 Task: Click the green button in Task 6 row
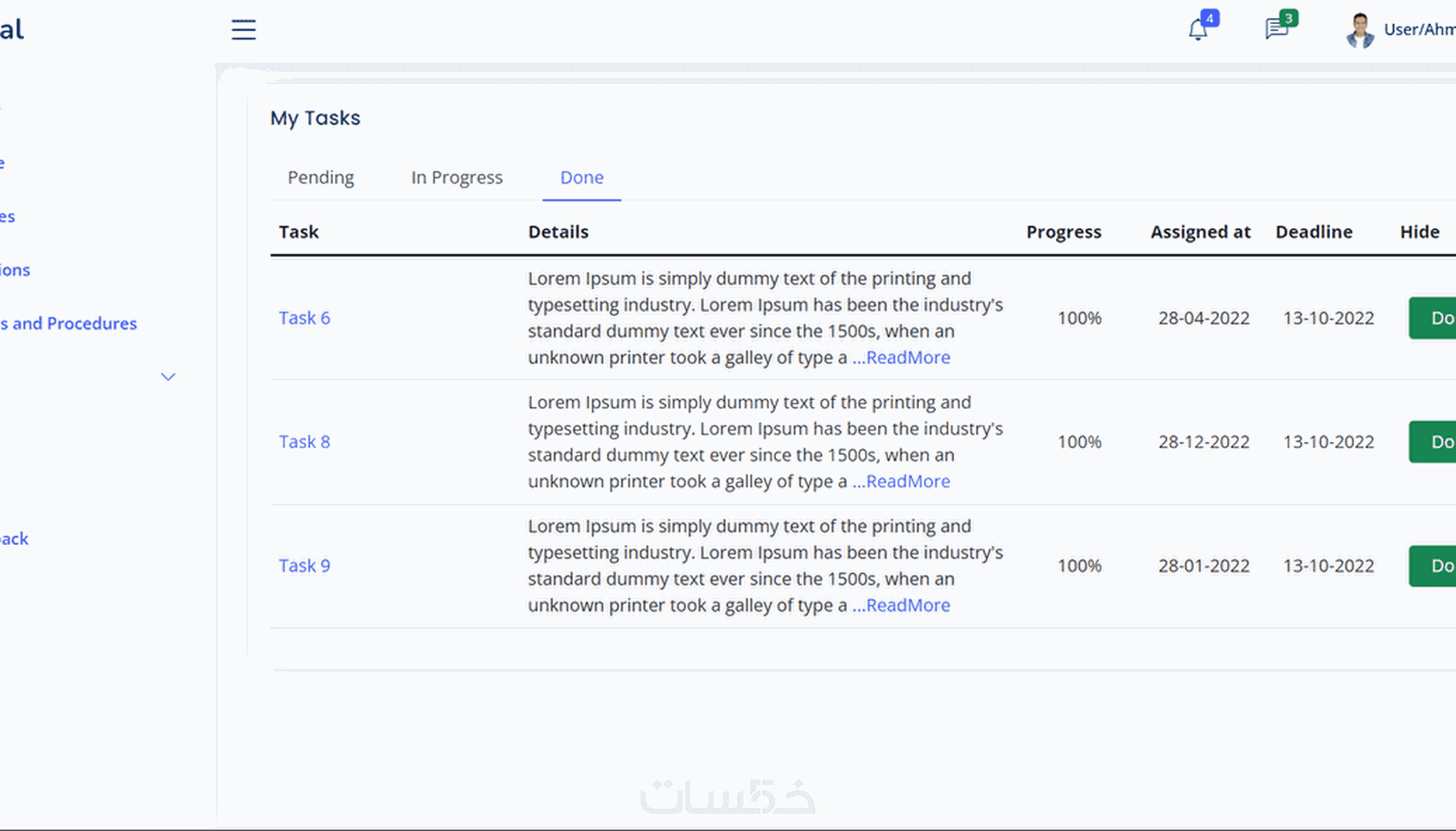pyautogui.click(x=1435, y=318)
